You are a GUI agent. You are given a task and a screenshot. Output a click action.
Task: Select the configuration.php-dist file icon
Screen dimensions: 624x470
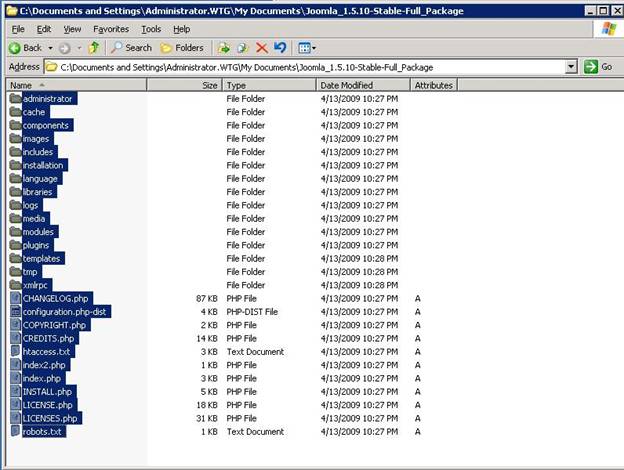pos(16,312)
